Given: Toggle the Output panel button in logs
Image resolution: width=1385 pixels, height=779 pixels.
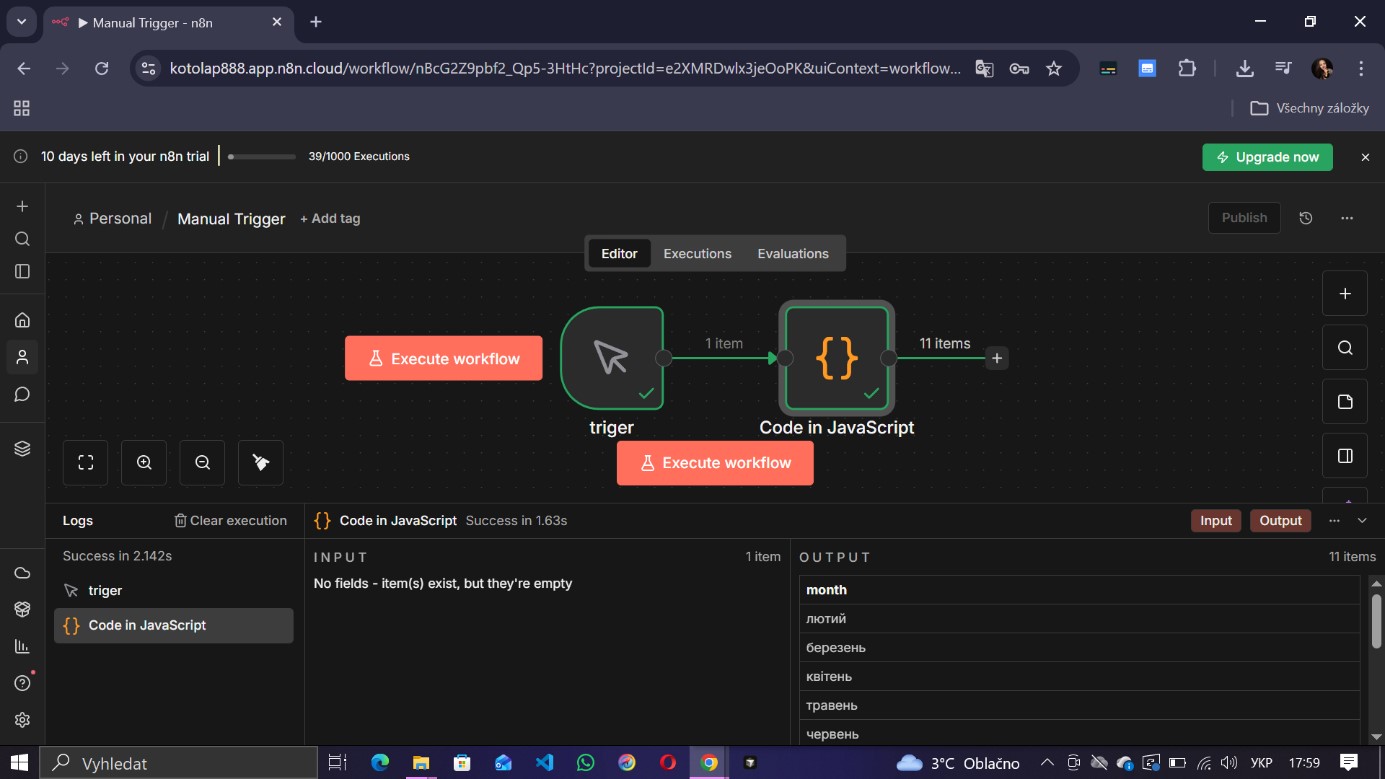Looking at the screenshot, I should tap(1280, 520).
